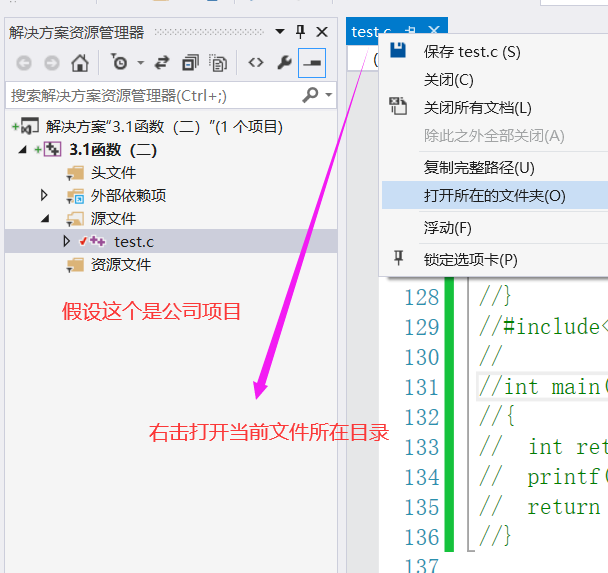Screen dimensions: 608x573
Task: Select the 源文件 folder
Action: point(113,219)
